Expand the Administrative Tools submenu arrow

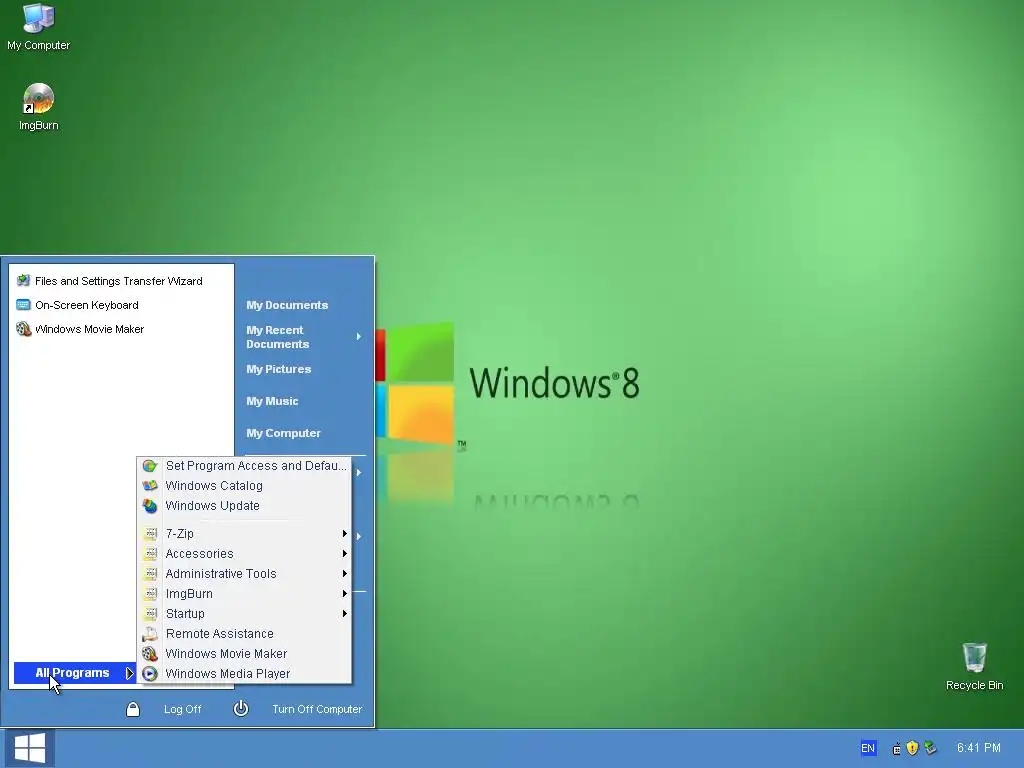tap(344, 573)
